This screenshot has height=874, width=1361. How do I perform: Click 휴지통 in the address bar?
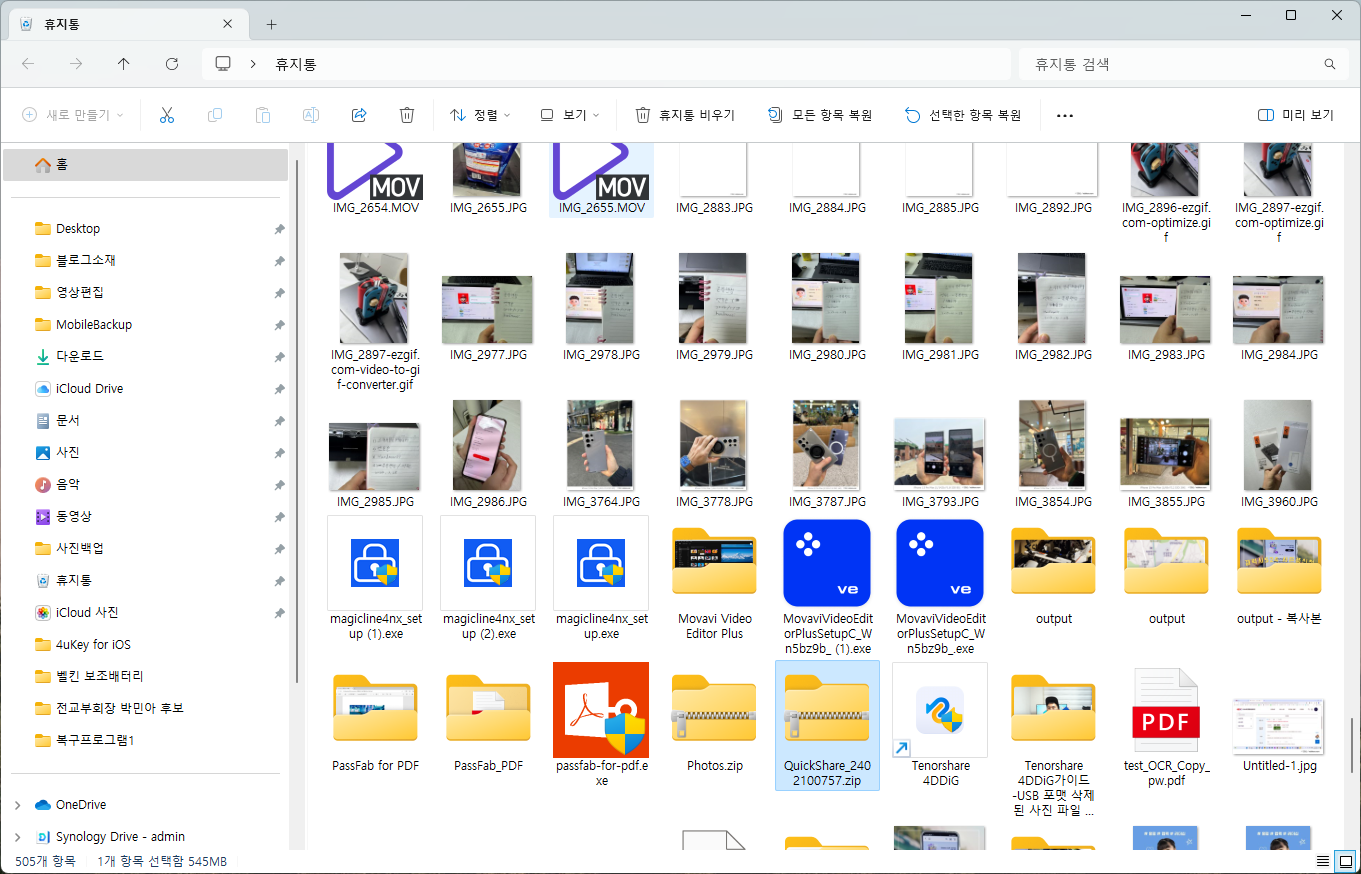click(x=296, y=64)
